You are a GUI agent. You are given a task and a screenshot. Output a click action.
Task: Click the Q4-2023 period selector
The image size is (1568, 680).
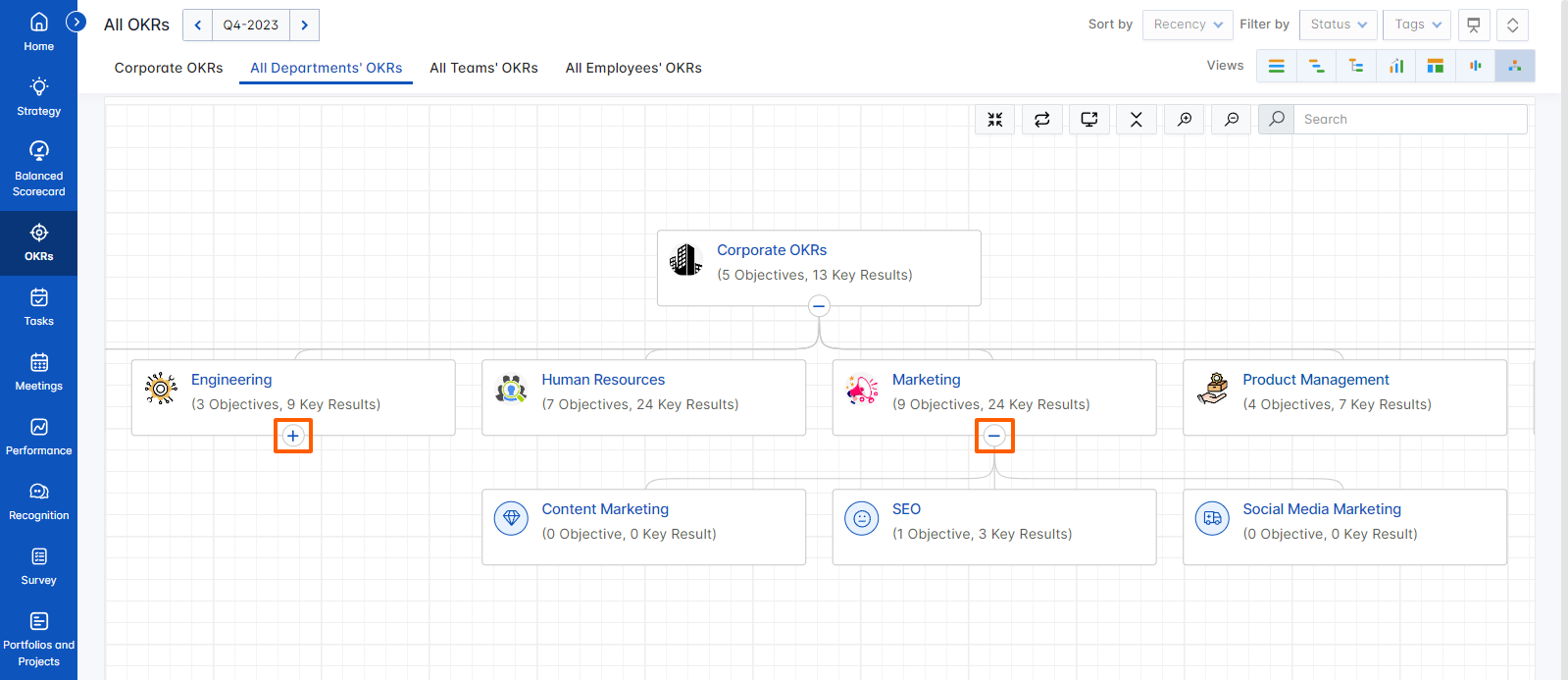pyautogui.click(x=251, y=25)
